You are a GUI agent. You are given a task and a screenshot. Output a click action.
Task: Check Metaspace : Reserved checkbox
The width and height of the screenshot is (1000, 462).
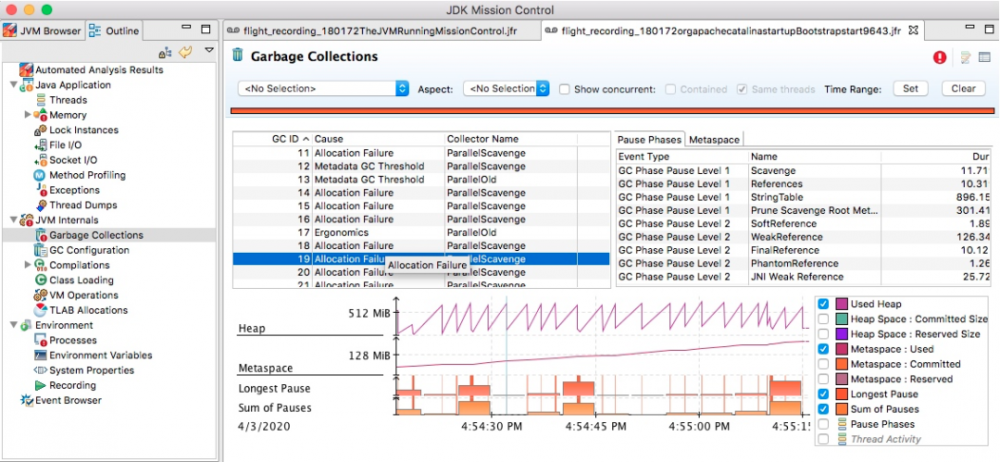823,379
